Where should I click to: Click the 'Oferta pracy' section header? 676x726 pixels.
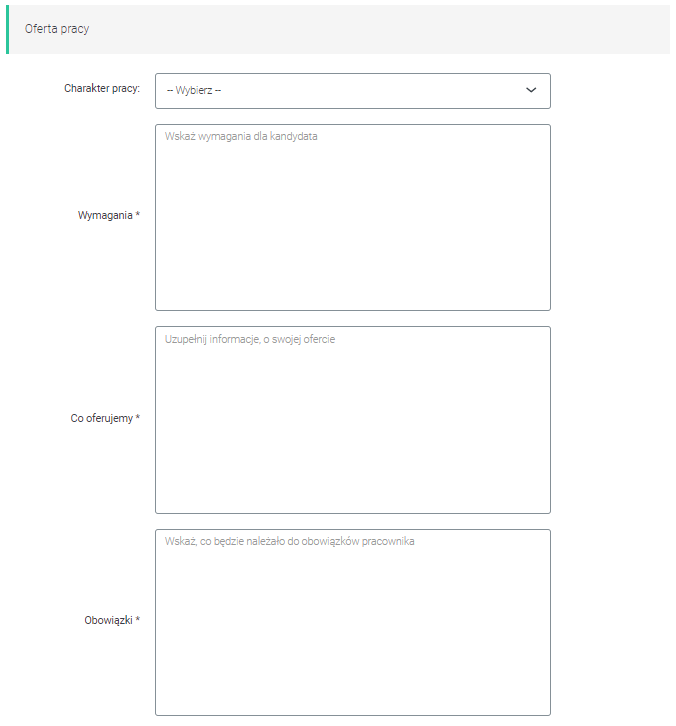[x=57, y=29]
